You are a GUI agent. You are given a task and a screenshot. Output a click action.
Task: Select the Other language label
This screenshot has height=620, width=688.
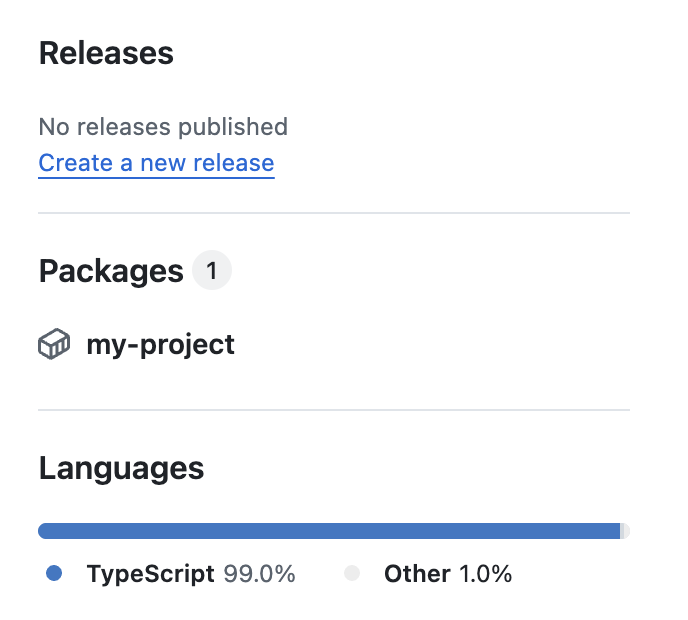(x=417, y=573)
